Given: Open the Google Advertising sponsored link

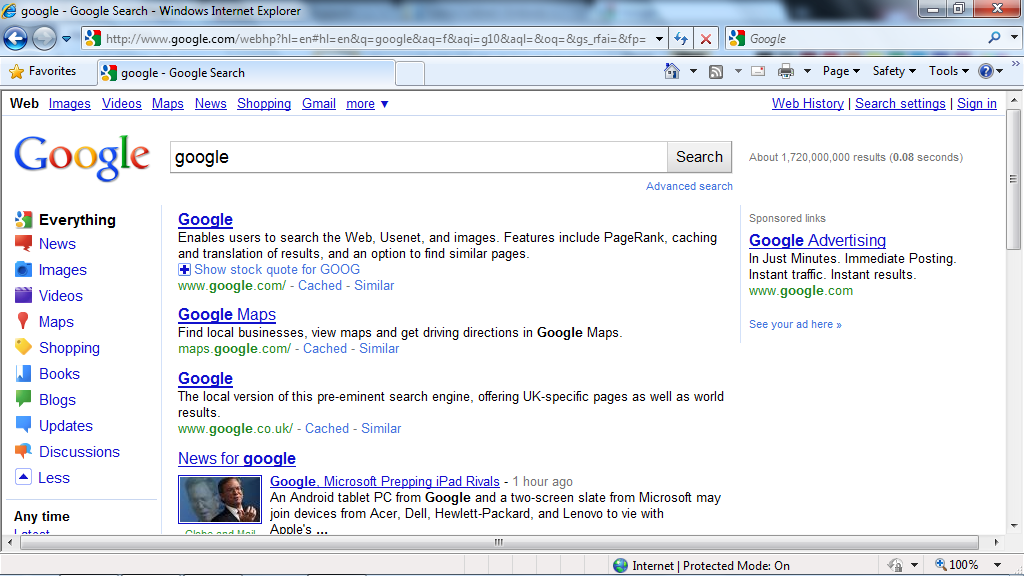Looking at the screenshot, I should (817, 240).
